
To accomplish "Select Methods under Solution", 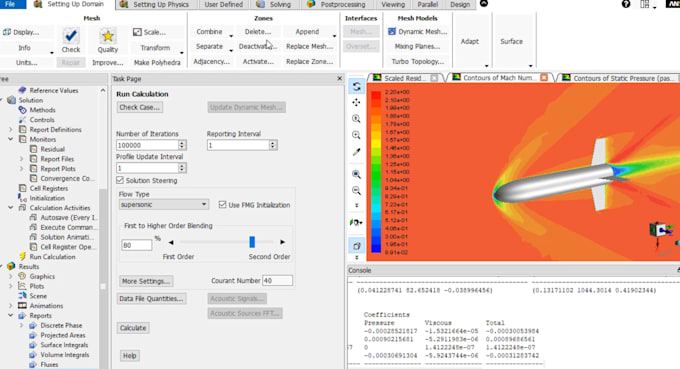I will (x=42, y=110).
